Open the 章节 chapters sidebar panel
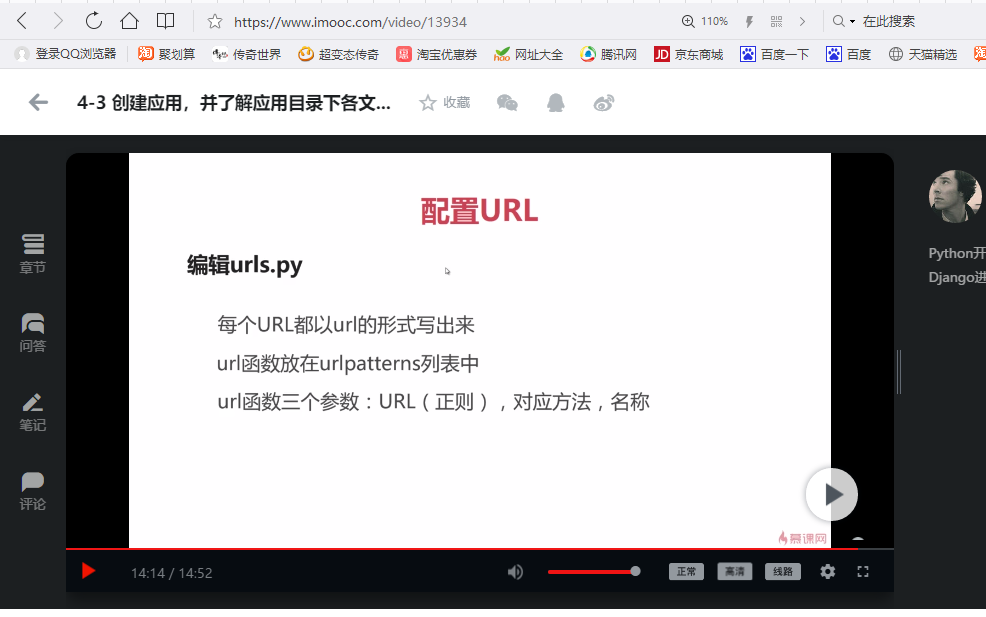The width and height of the screenshot is (986, 617). click(x=33, y=254)
